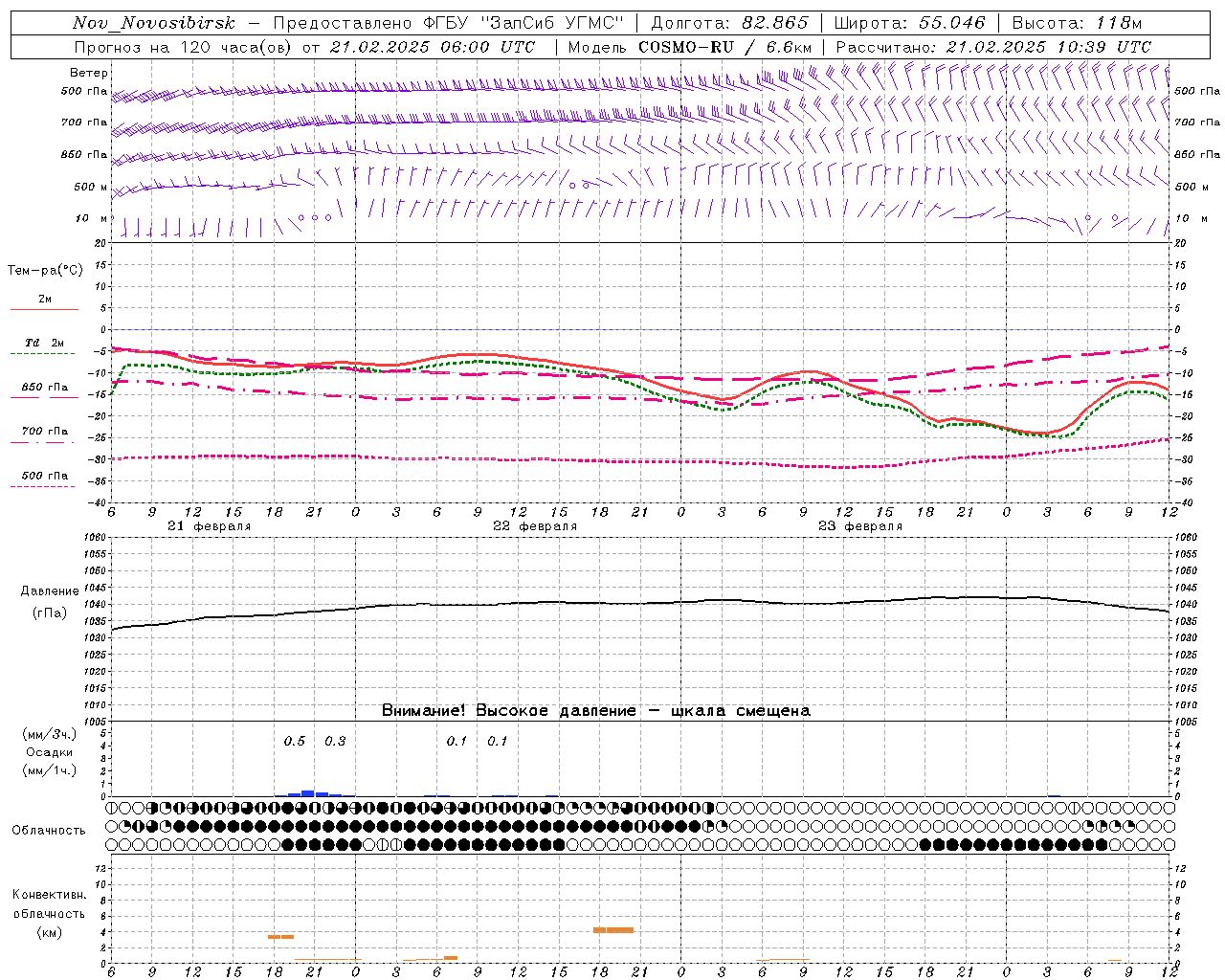Click the tallest blue precipitation bar
Image resolution: width=1225 pixels, height=980 pixels.
tap(307, 792)
